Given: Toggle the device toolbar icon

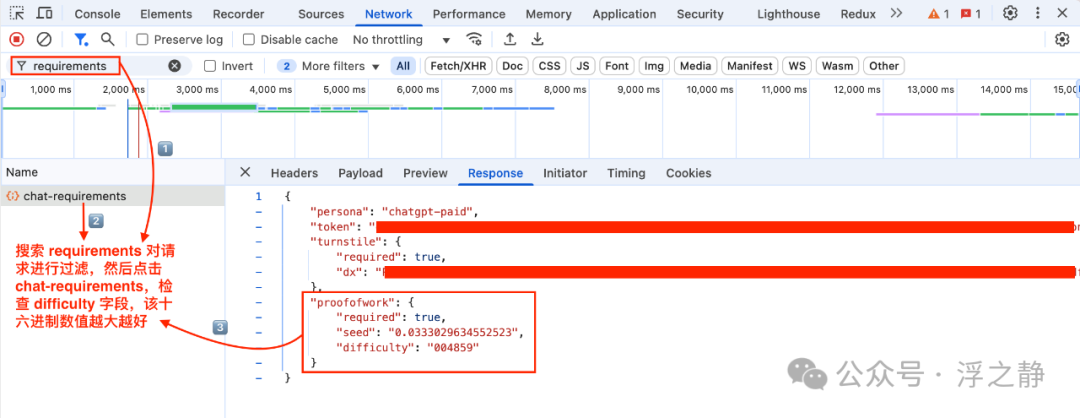Looking at the screenshot, I should click(x=45, y=14).
